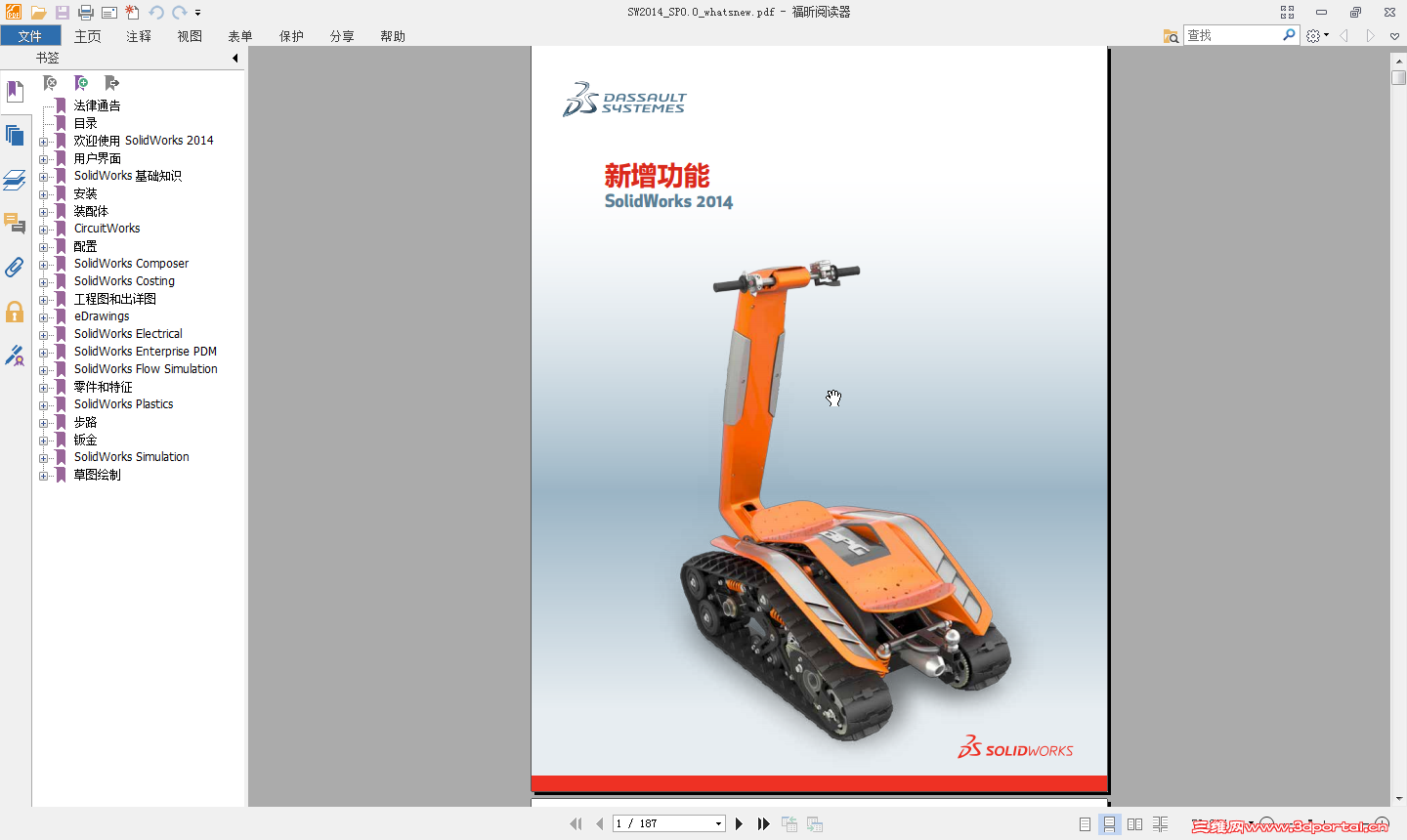
Task: Switch to the 主页 tab
Action: pos(88,36)
